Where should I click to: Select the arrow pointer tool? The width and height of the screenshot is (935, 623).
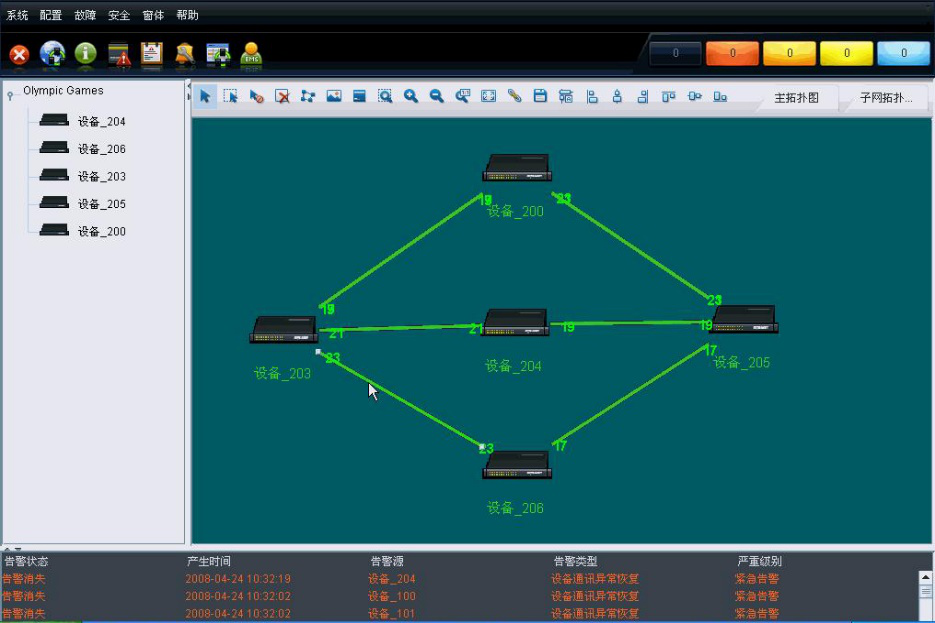coord(205,97)
